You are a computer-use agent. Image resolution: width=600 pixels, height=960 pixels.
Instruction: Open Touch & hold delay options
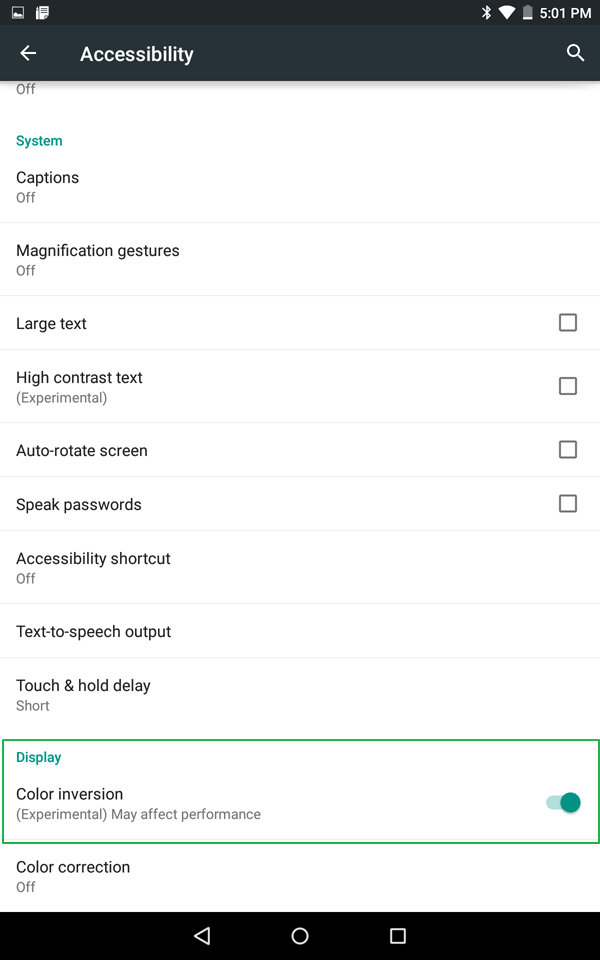(x=300, y=694)
